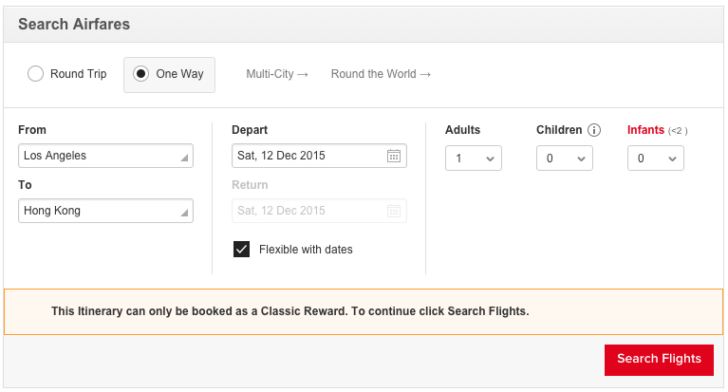Click the greyed-out Return date field
The width and height of the screenshot is (728, 392).
[319, 211]
